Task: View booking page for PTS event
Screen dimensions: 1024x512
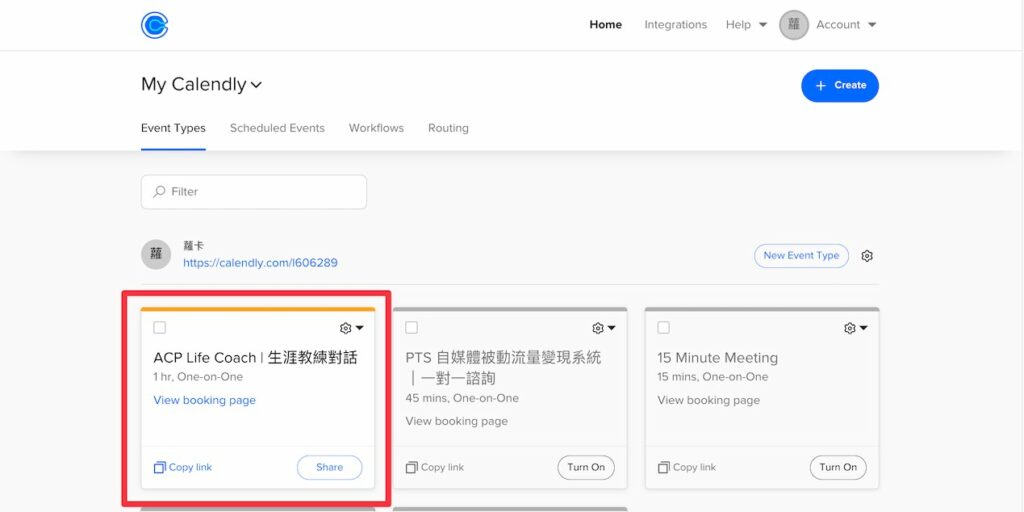Action: [456, 421]
